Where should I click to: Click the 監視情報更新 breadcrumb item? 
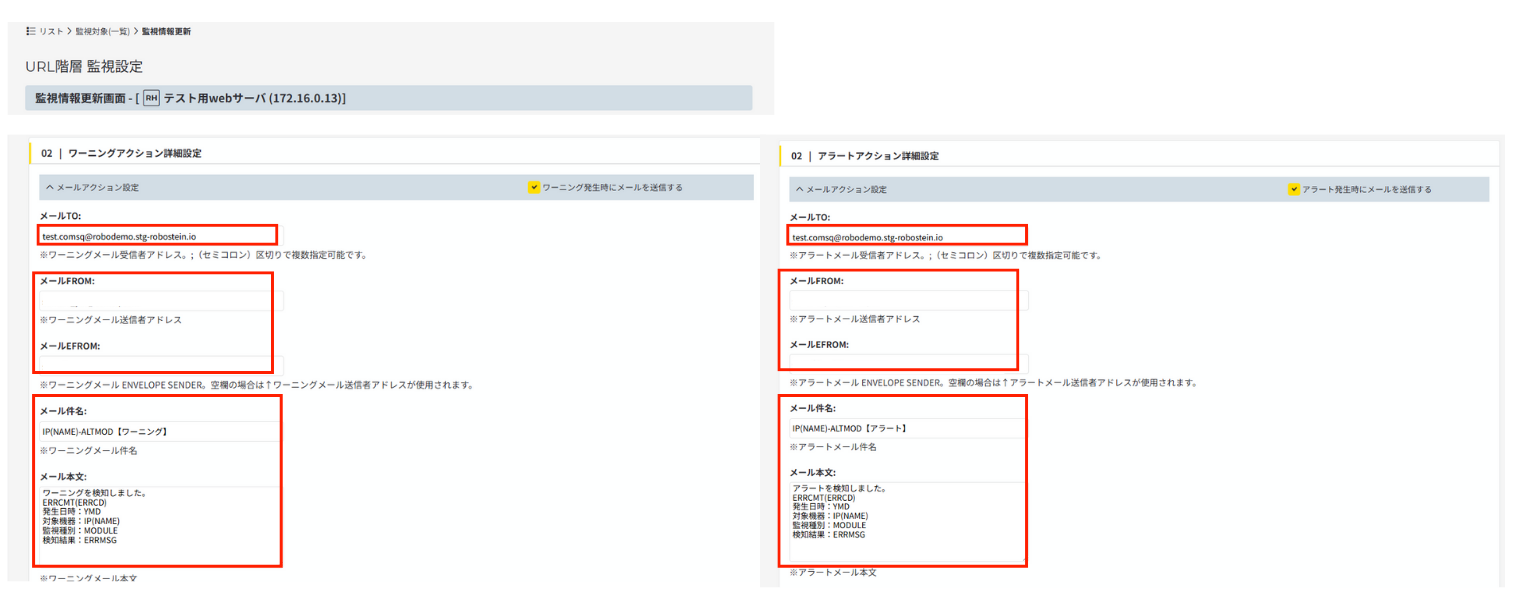(x=166, y=32)
